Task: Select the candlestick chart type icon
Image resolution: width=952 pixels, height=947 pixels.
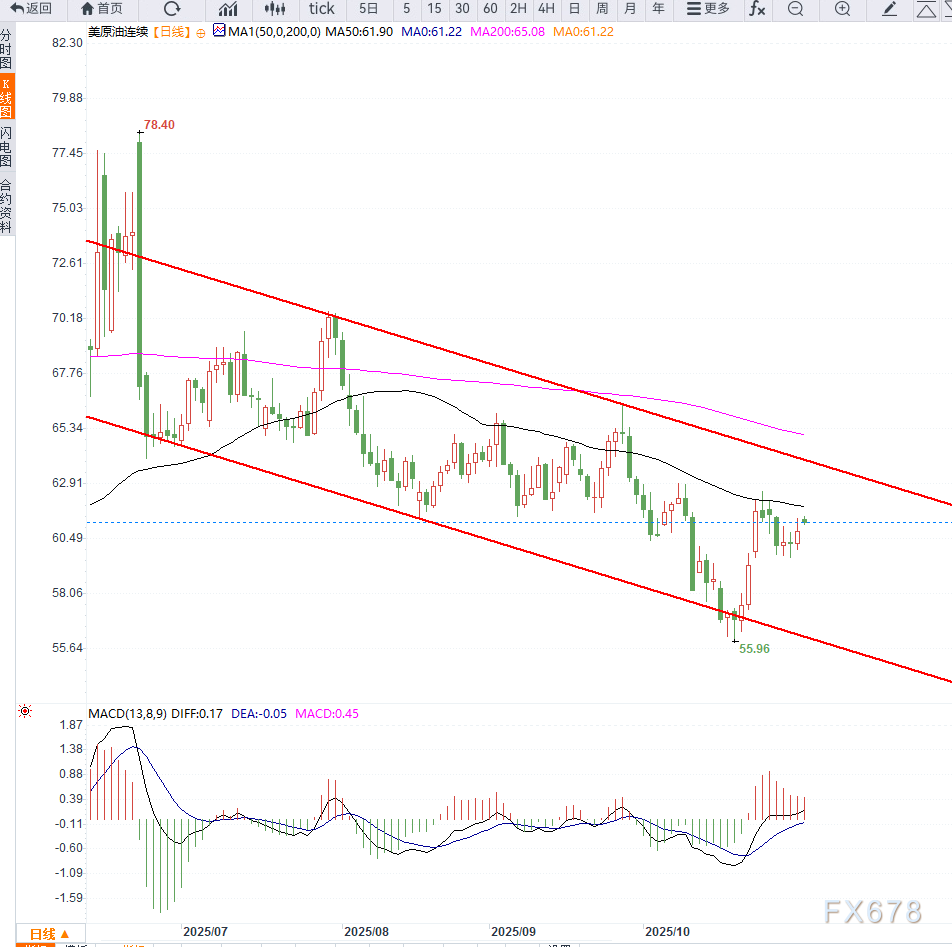Action: [275, 9]
